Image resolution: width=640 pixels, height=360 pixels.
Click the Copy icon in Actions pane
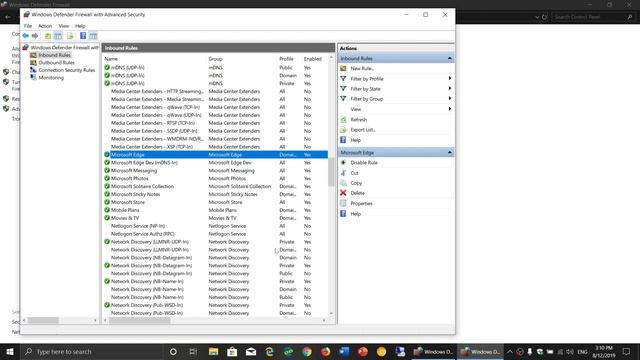(x=343, y=183)
